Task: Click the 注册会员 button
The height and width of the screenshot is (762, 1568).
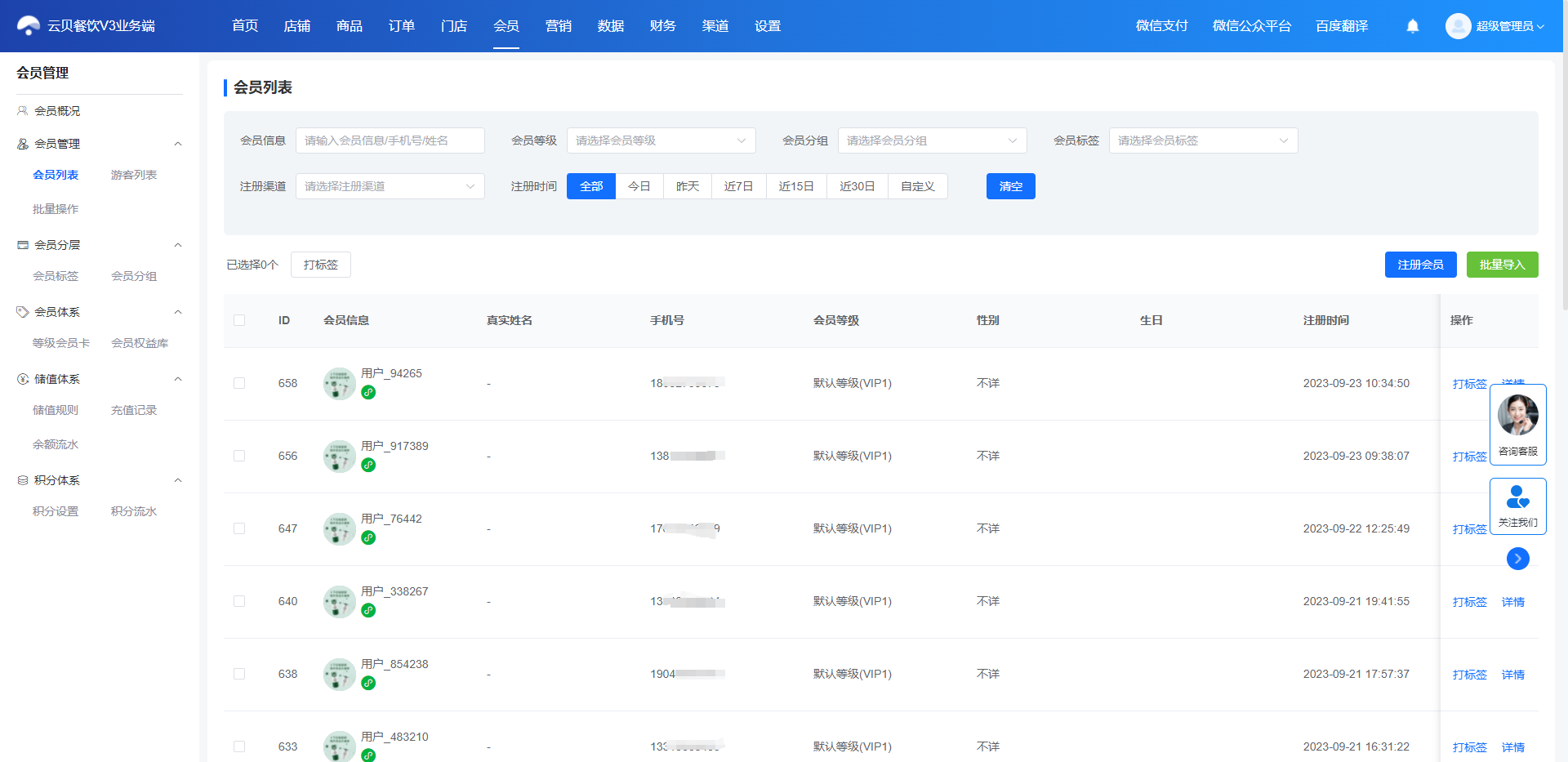Action: 1420,265
